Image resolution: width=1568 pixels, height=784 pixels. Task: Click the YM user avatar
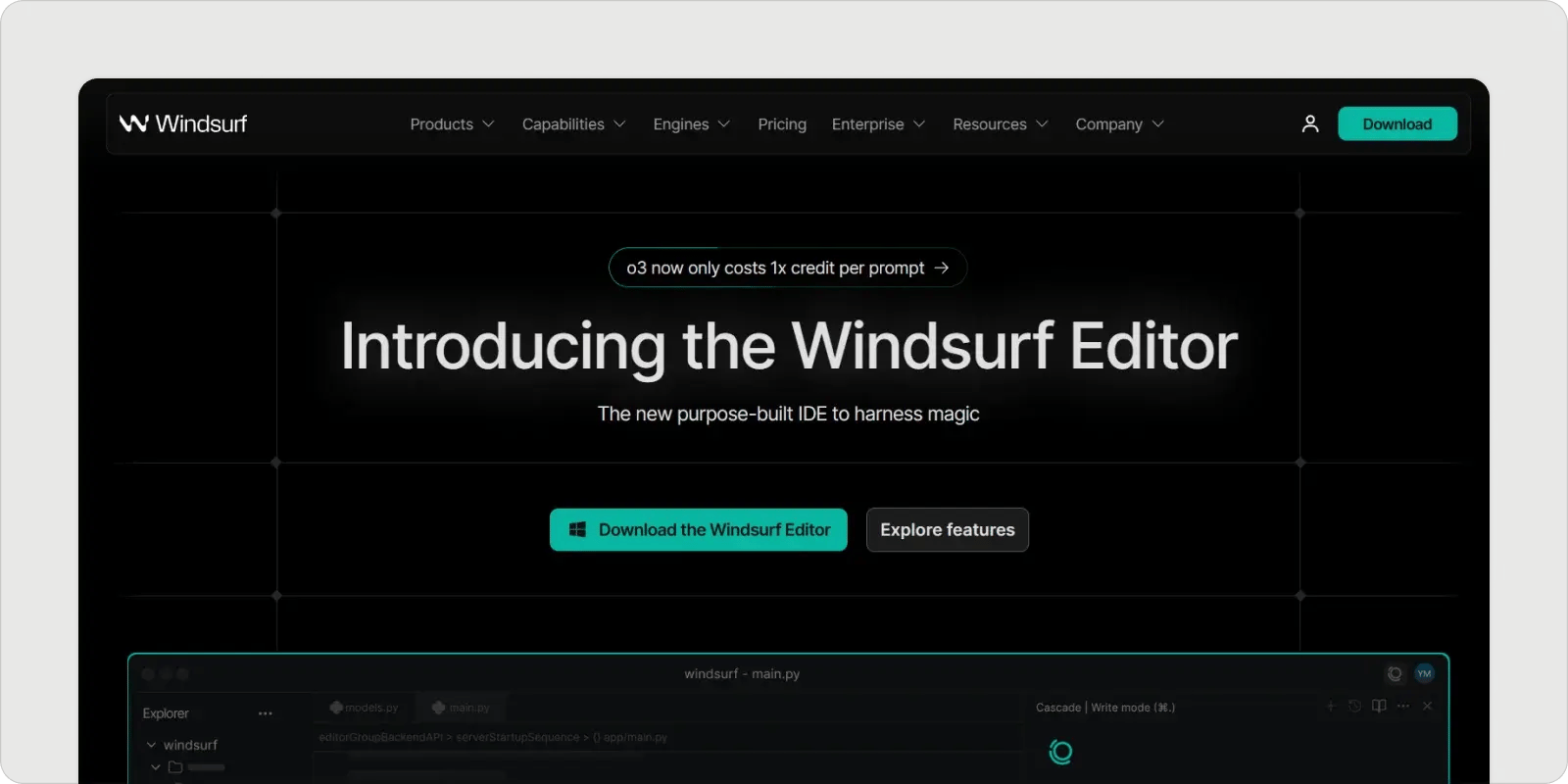(x=1424, y=673)
